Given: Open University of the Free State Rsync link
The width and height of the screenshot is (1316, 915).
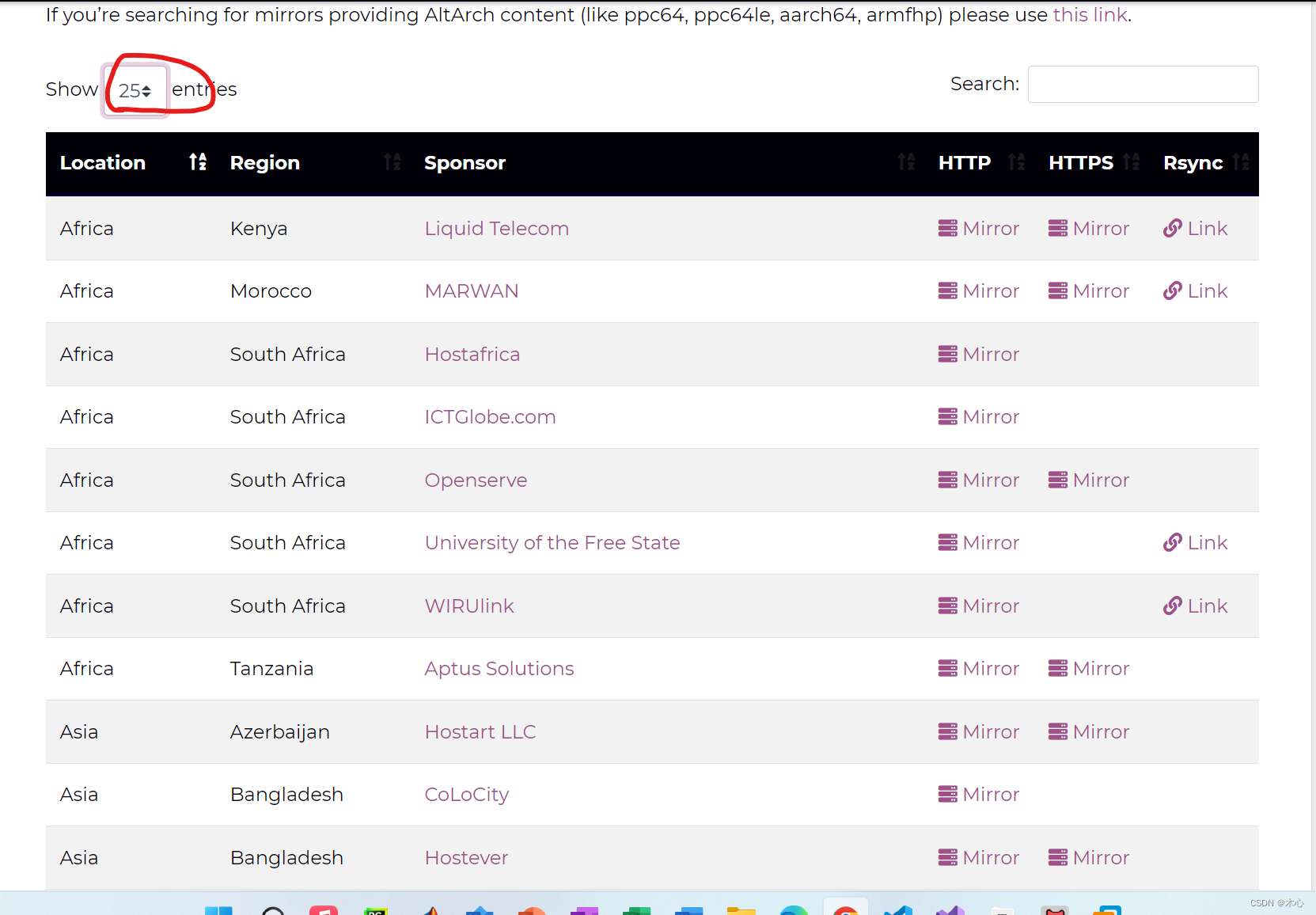Looking at the screenshot, I should point(1195,543).
